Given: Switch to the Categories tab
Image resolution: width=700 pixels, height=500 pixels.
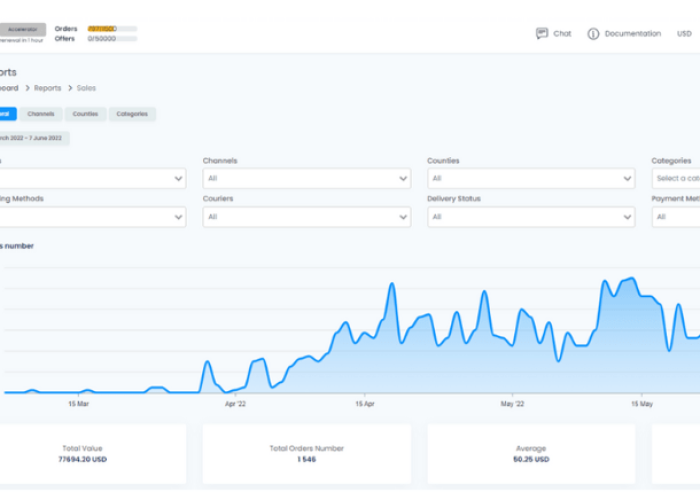Looking at the screenshot, I should tap(132, 114).
